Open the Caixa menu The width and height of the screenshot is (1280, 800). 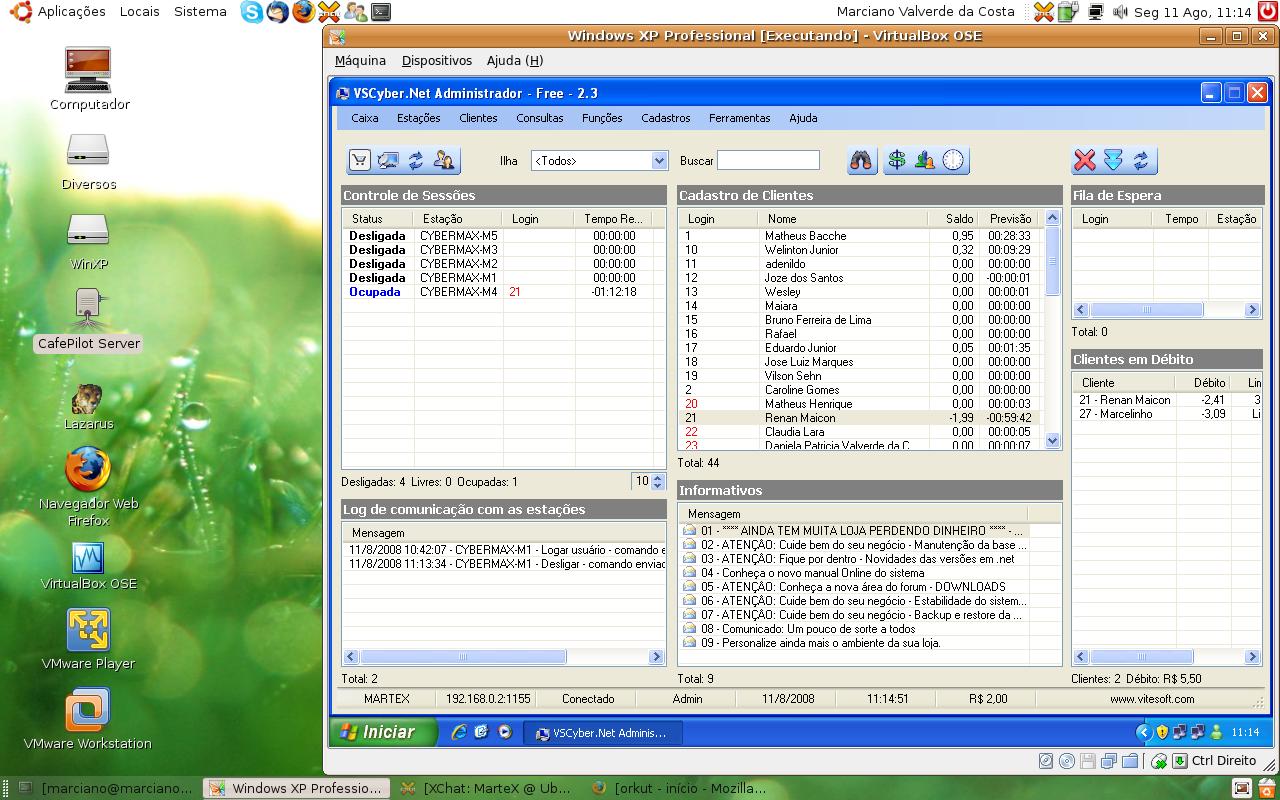pyautogui.click(x=365, y=118)
